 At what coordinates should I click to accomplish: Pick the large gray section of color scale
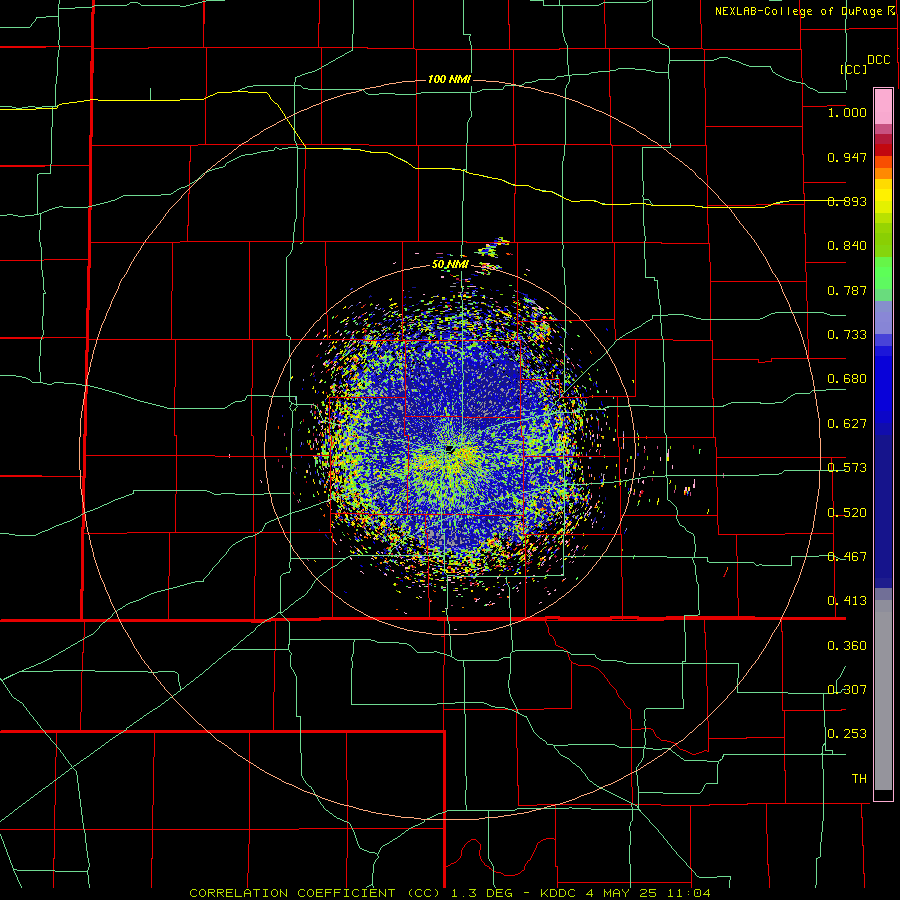click(883, 695)
